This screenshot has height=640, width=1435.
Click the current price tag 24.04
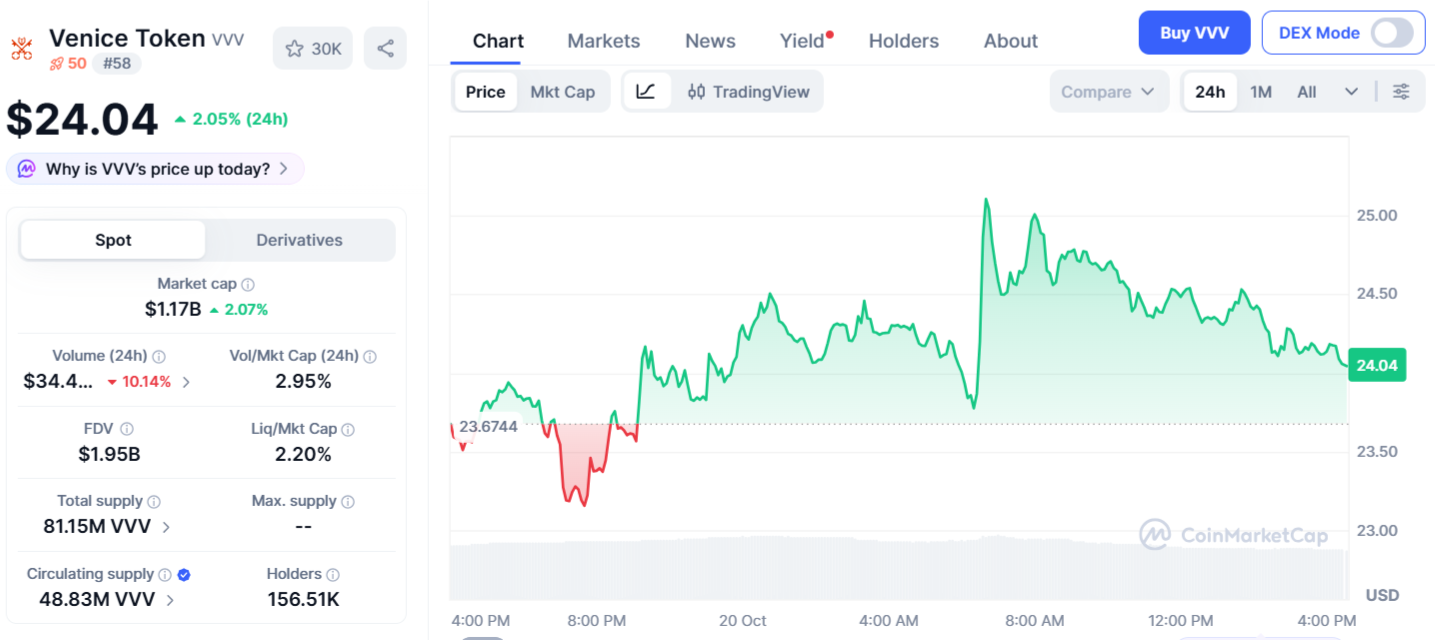pos(1376,366)
